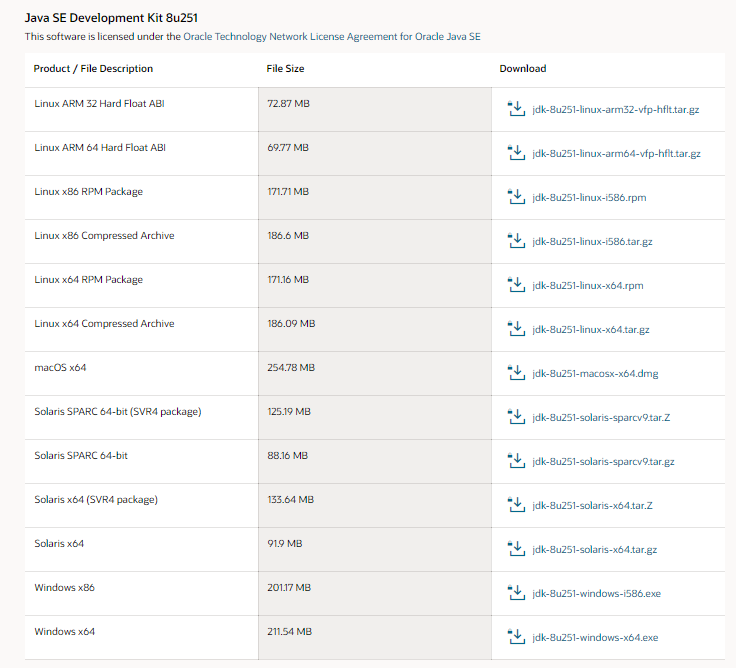Click download icon for jdk-8u251-linux-arm32-vfp-hflt.tar.gz

(x=516, y=108)
